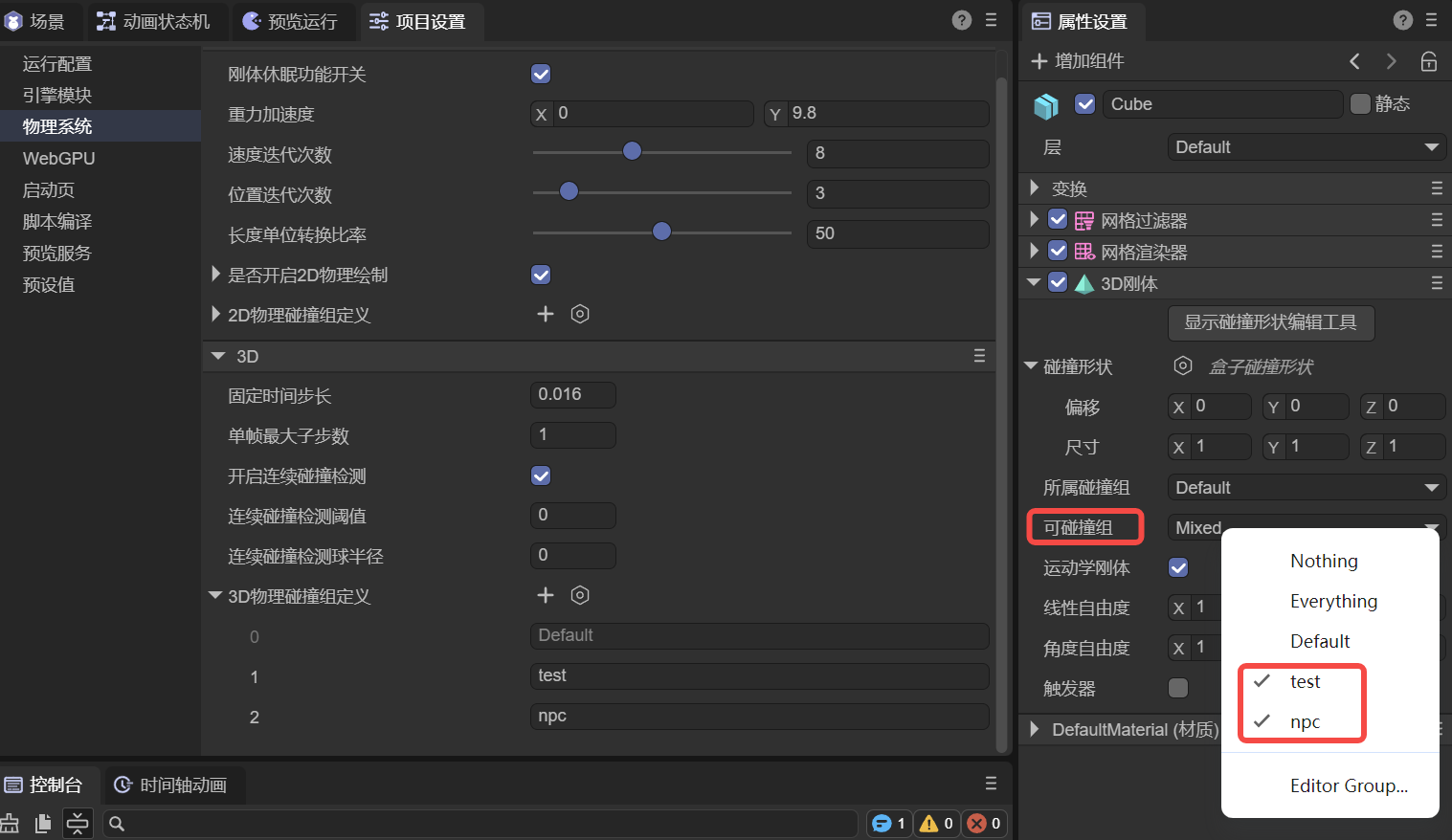Click 增加组件 to add a component
The image size is (1452, 840).
[1078, 61]
